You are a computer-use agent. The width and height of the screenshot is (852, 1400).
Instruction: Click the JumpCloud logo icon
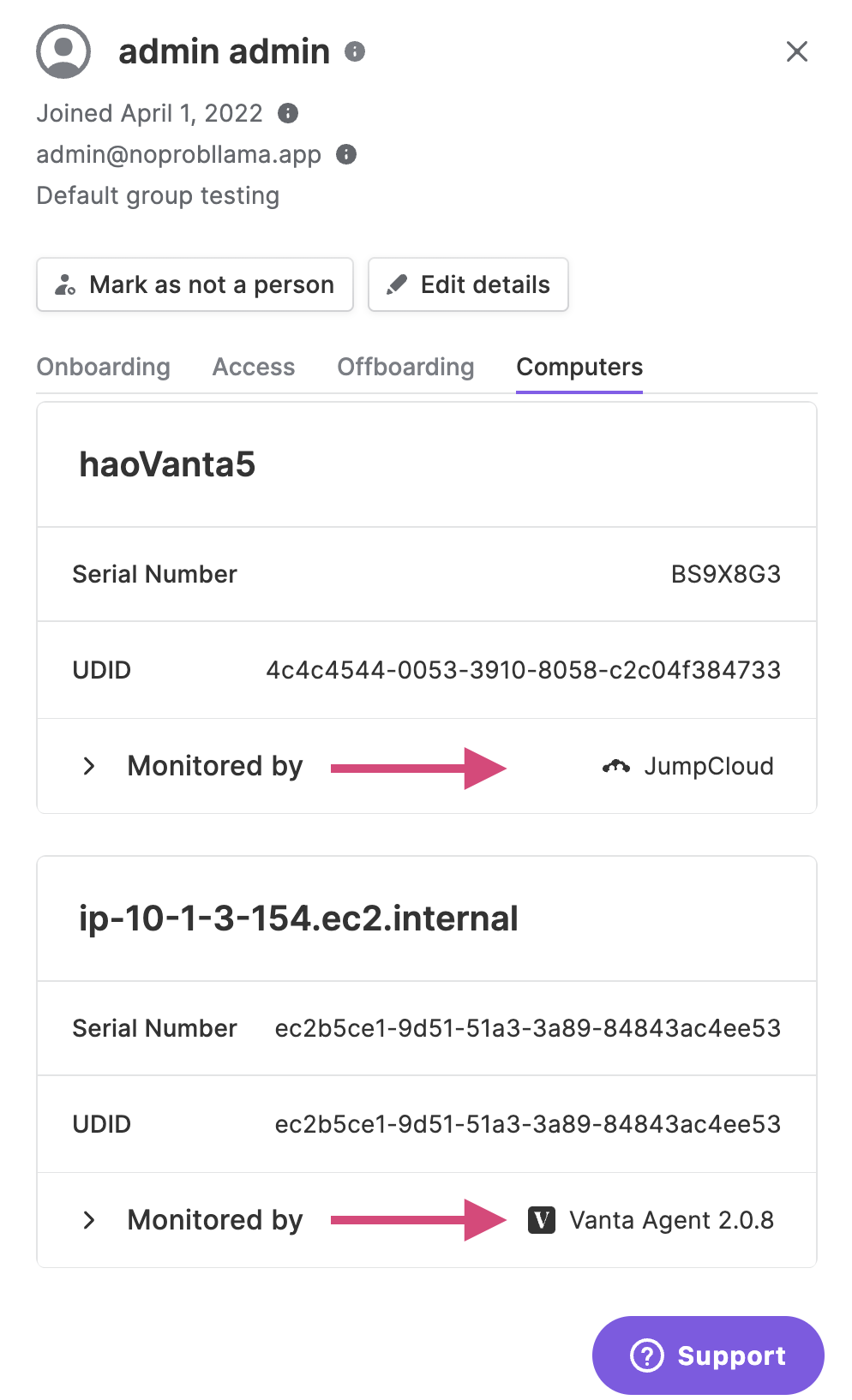(616, 766)
